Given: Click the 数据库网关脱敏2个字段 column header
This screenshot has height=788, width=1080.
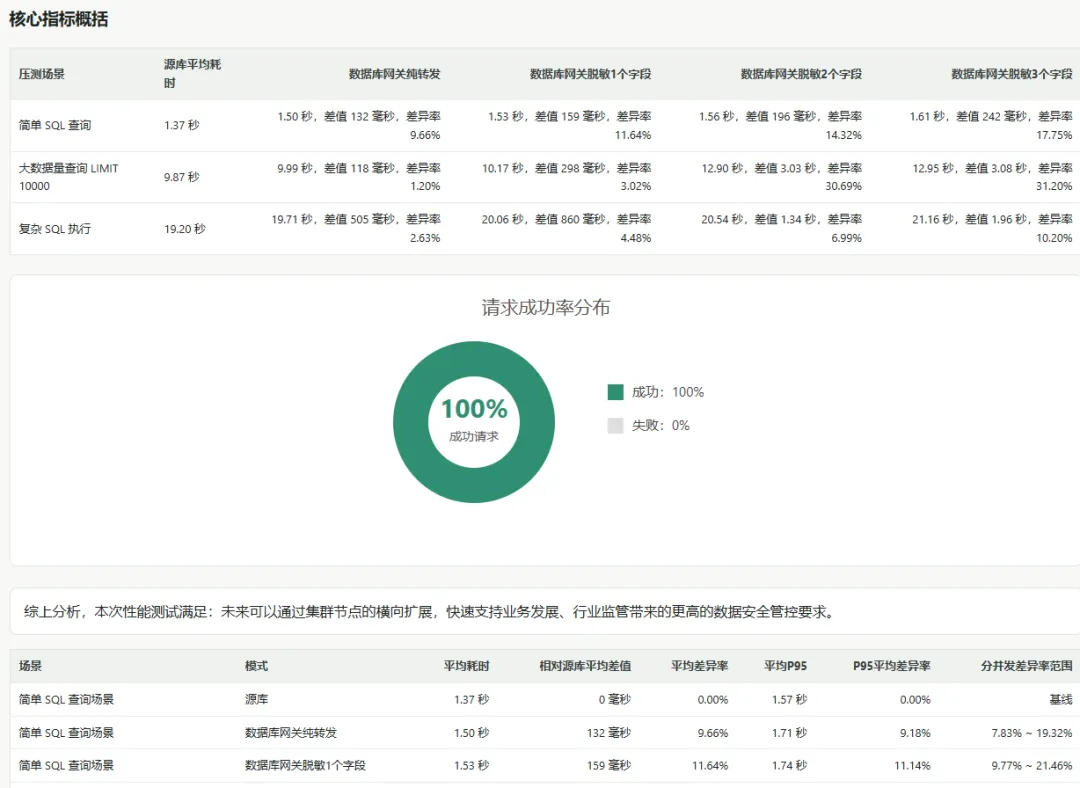Looking at the screenshot, I should (801, 74).
